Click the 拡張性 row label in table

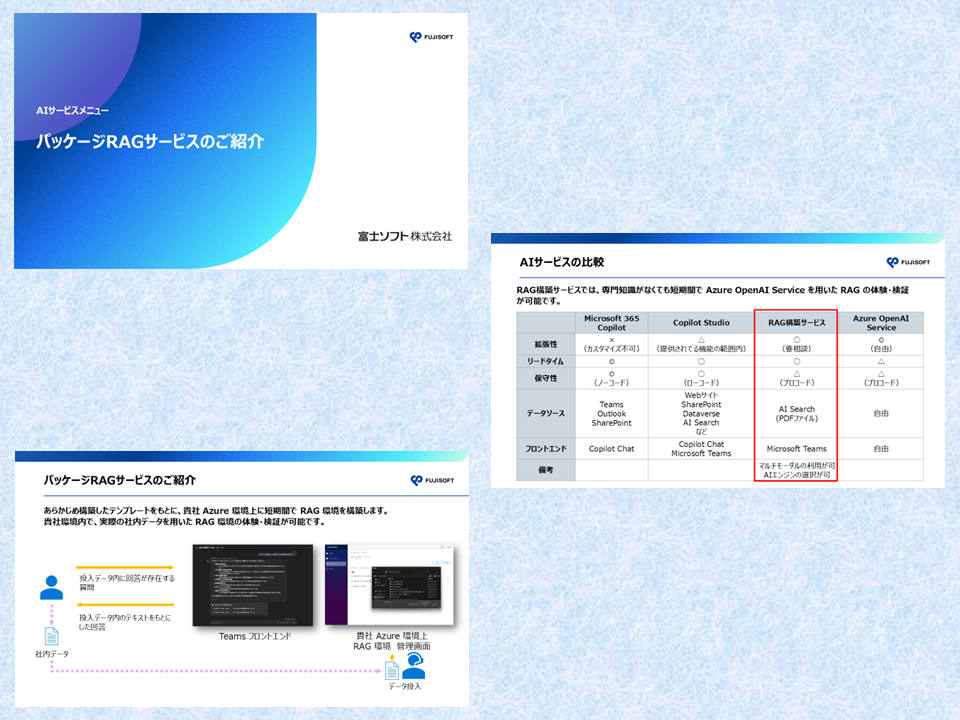pyautogui.click(x=545, y=343)
